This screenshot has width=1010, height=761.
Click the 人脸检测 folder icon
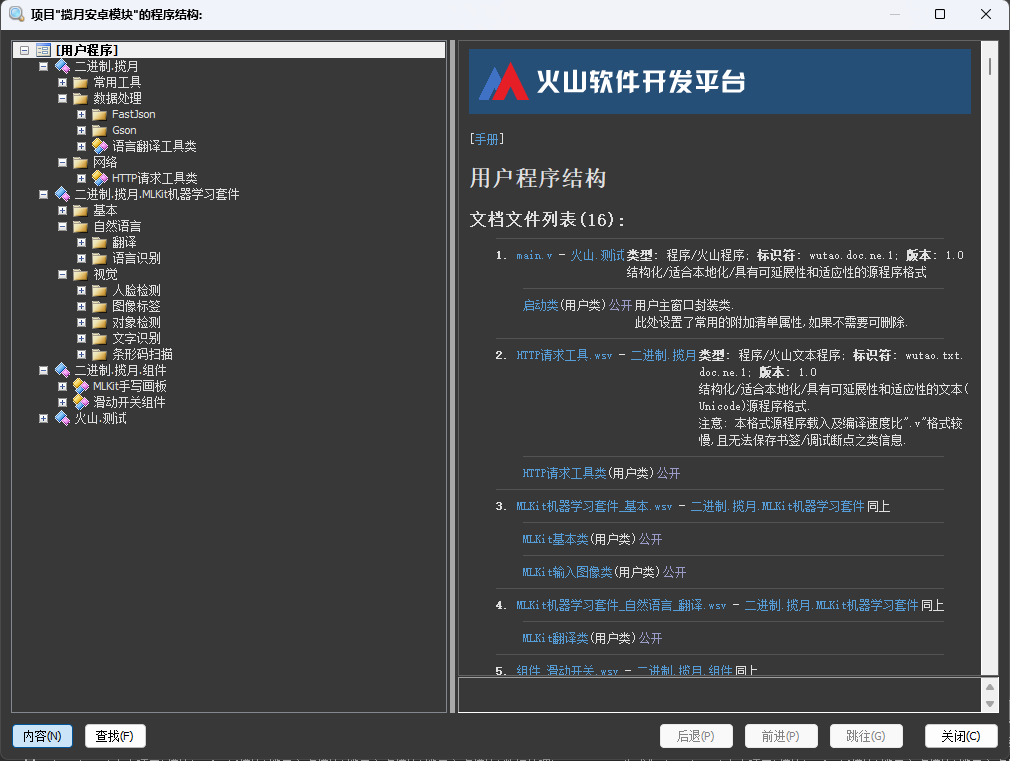pos(99,290)
